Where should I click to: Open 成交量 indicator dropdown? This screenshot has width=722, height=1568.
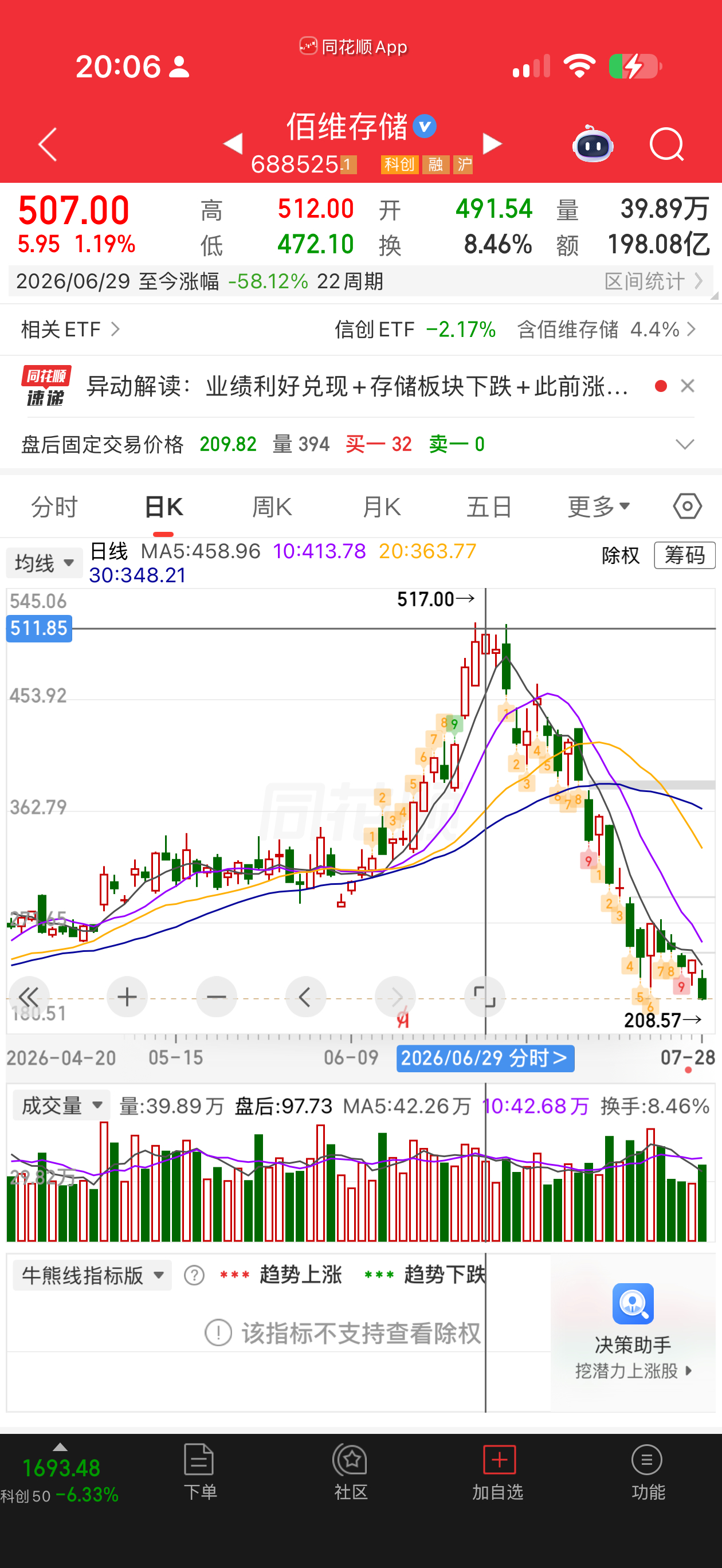pyautogui.click(x=61, y=1105)
